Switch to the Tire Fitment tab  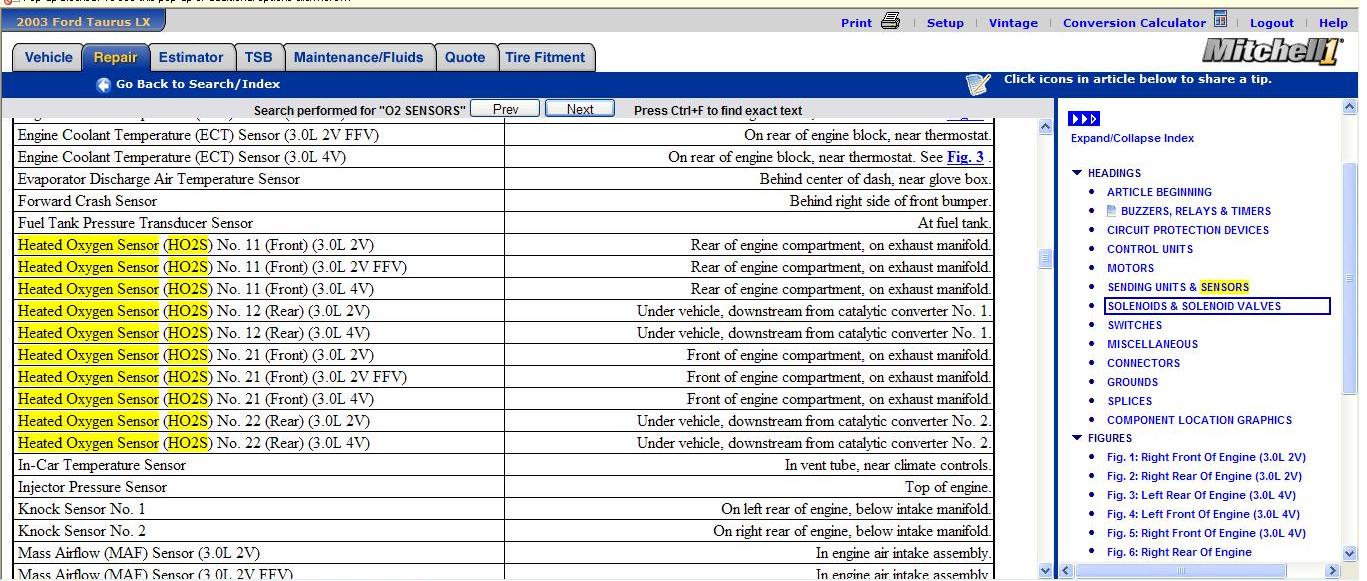coord(545,57)
